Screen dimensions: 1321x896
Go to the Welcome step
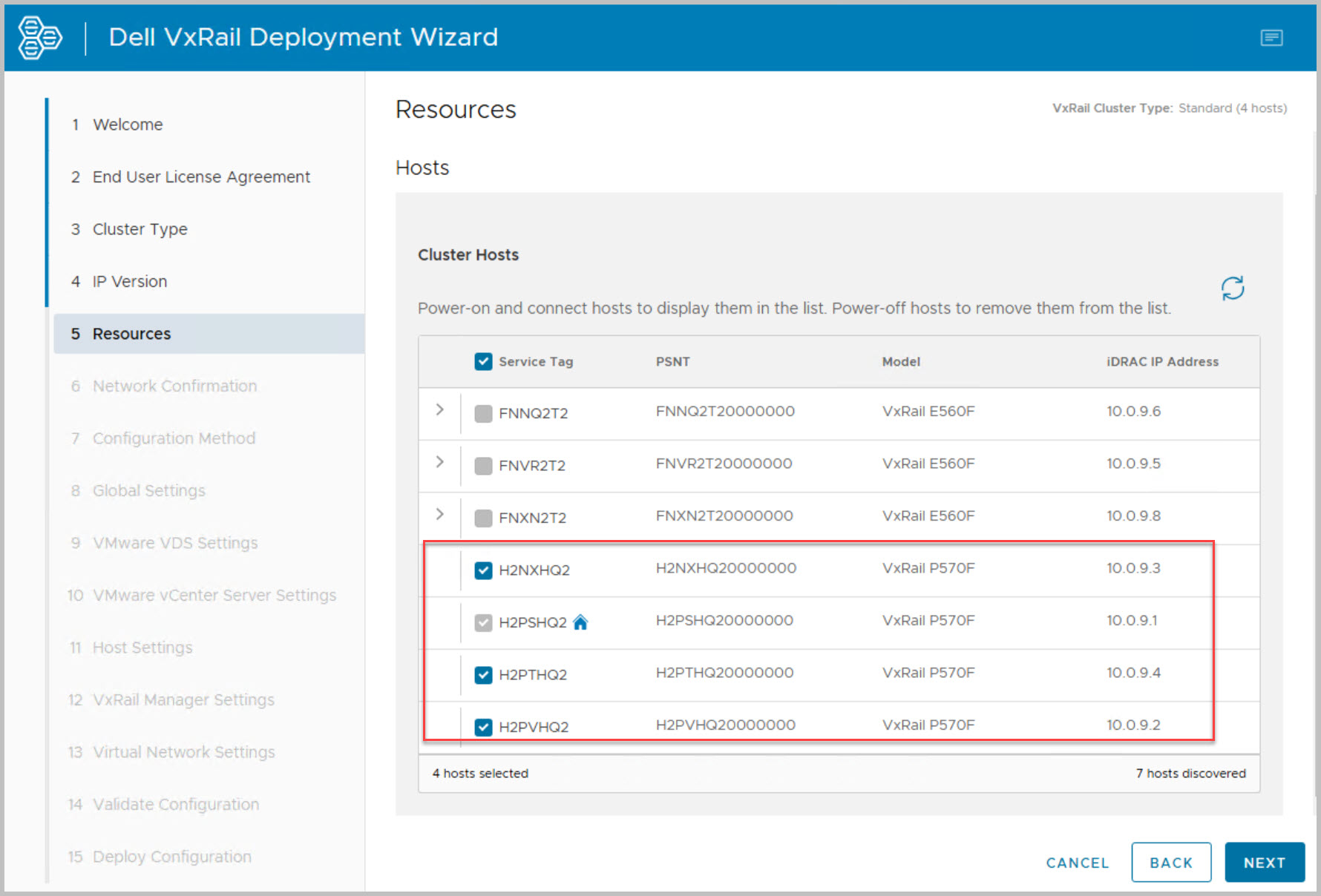click(128, 125)
